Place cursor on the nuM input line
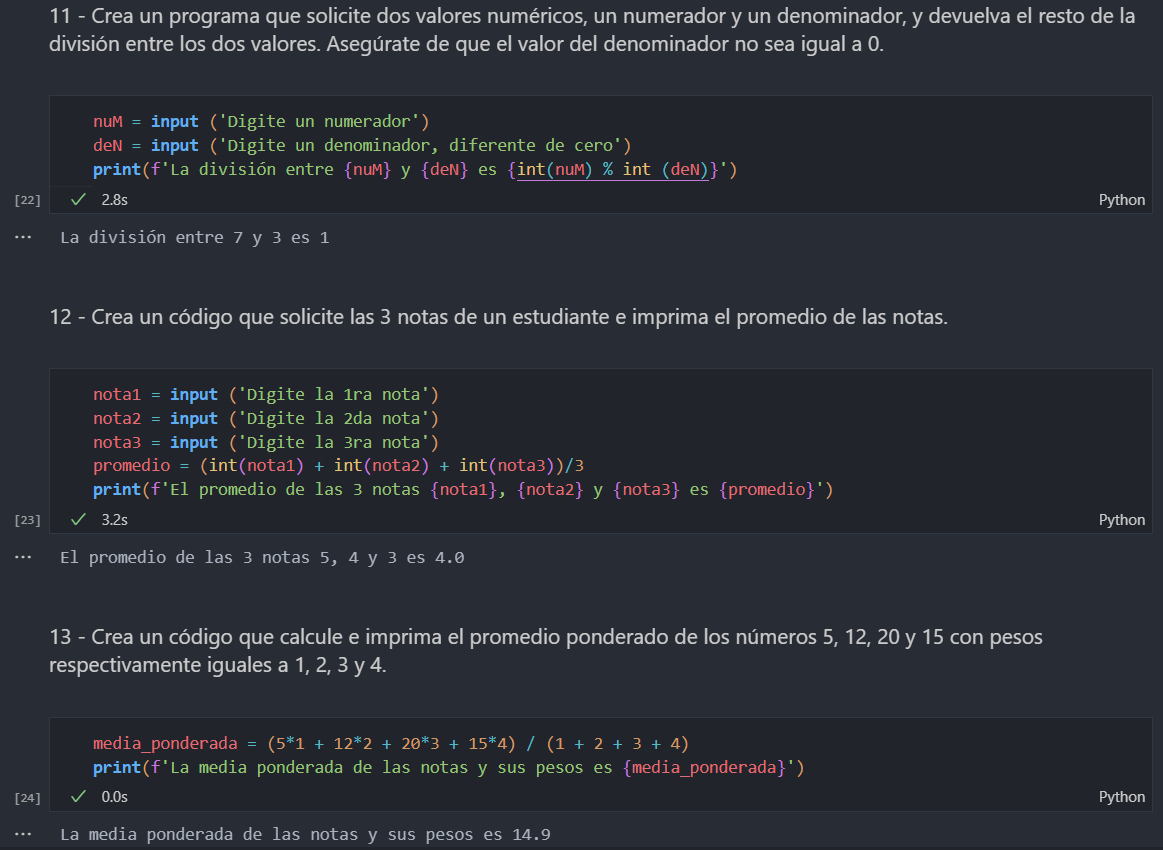This screenshot has width=1163, height=850. pyautogui.click(x=261, y=121)
